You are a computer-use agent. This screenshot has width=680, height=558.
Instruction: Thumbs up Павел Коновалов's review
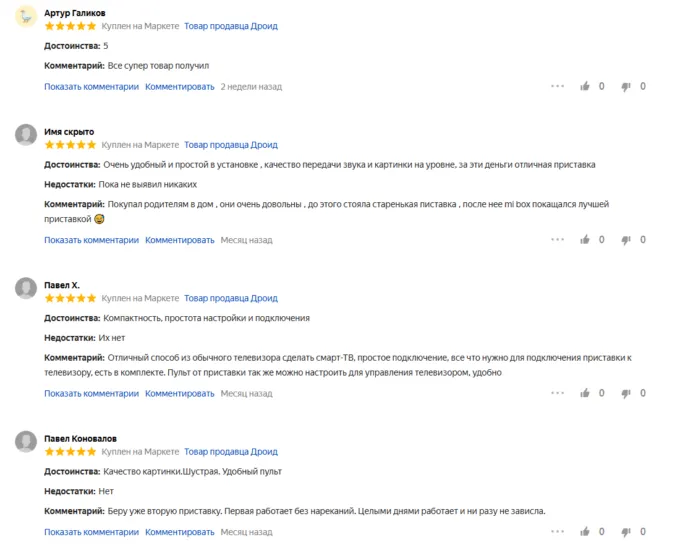click(x=585, y=532)
